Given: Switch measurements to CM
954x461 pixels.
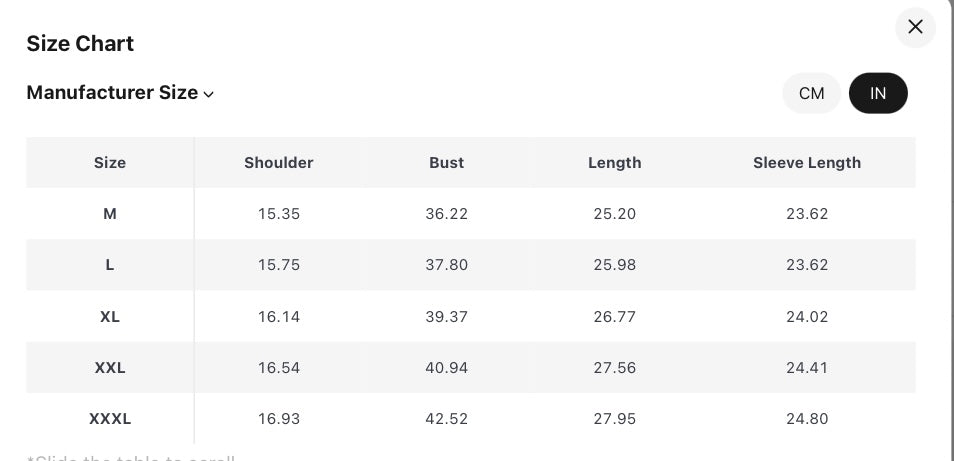Looking at the screenshot, I should pos(811,93).
